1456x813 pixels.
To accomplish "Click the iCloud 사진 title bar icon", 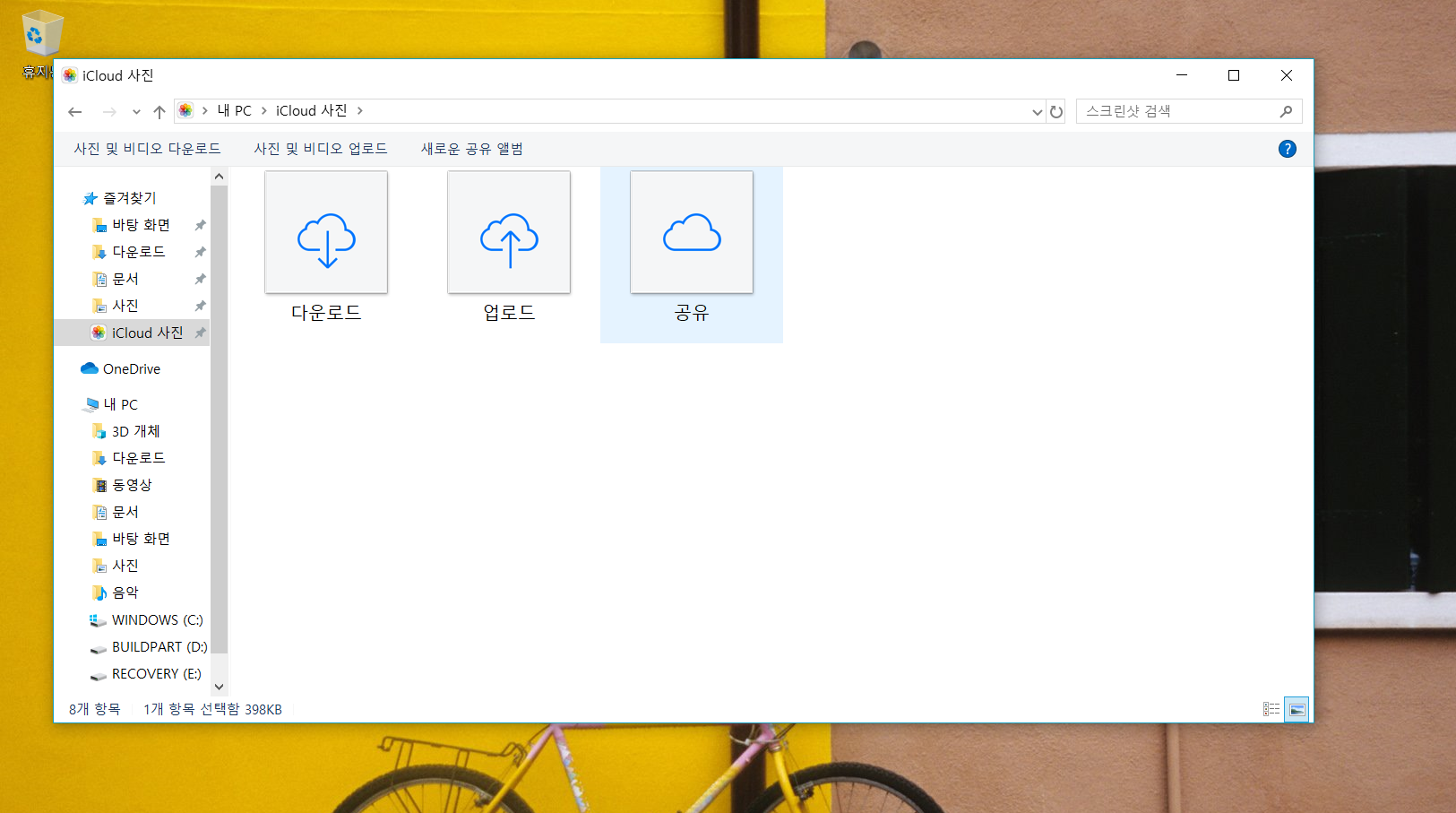I will coord(70,75).
